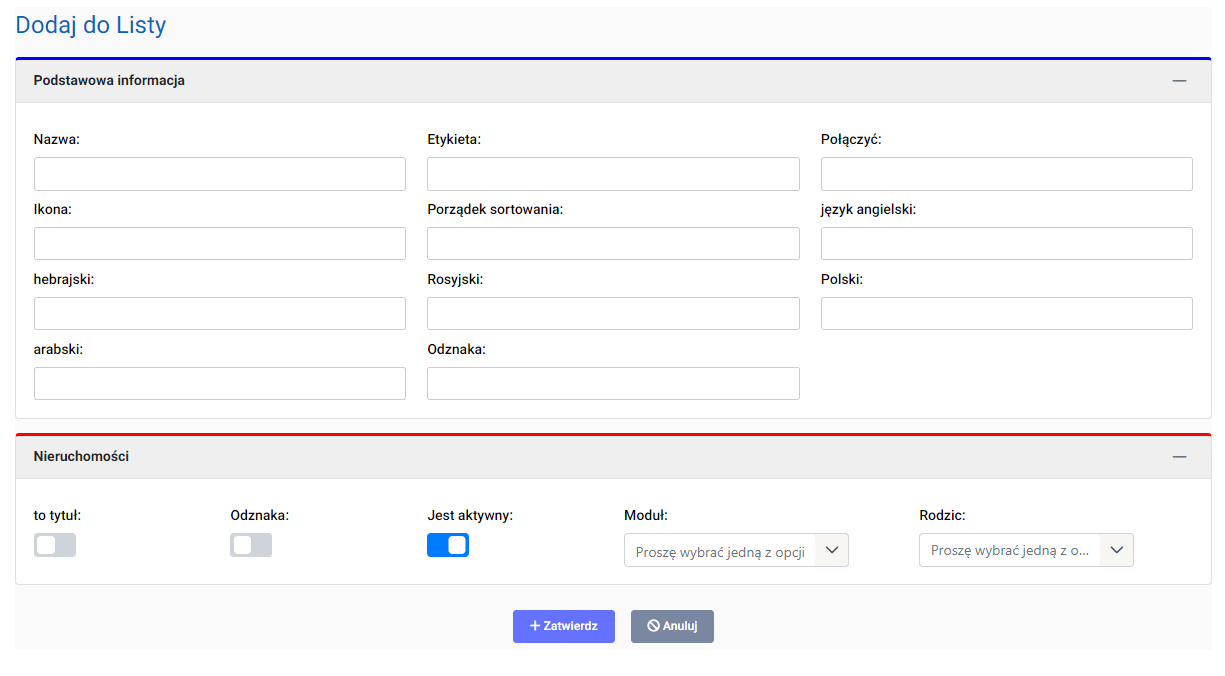The height and width of the screenshot is (676, 1225).
Task: Enable the Odznaka toggle switch
Action: (251, 545)
